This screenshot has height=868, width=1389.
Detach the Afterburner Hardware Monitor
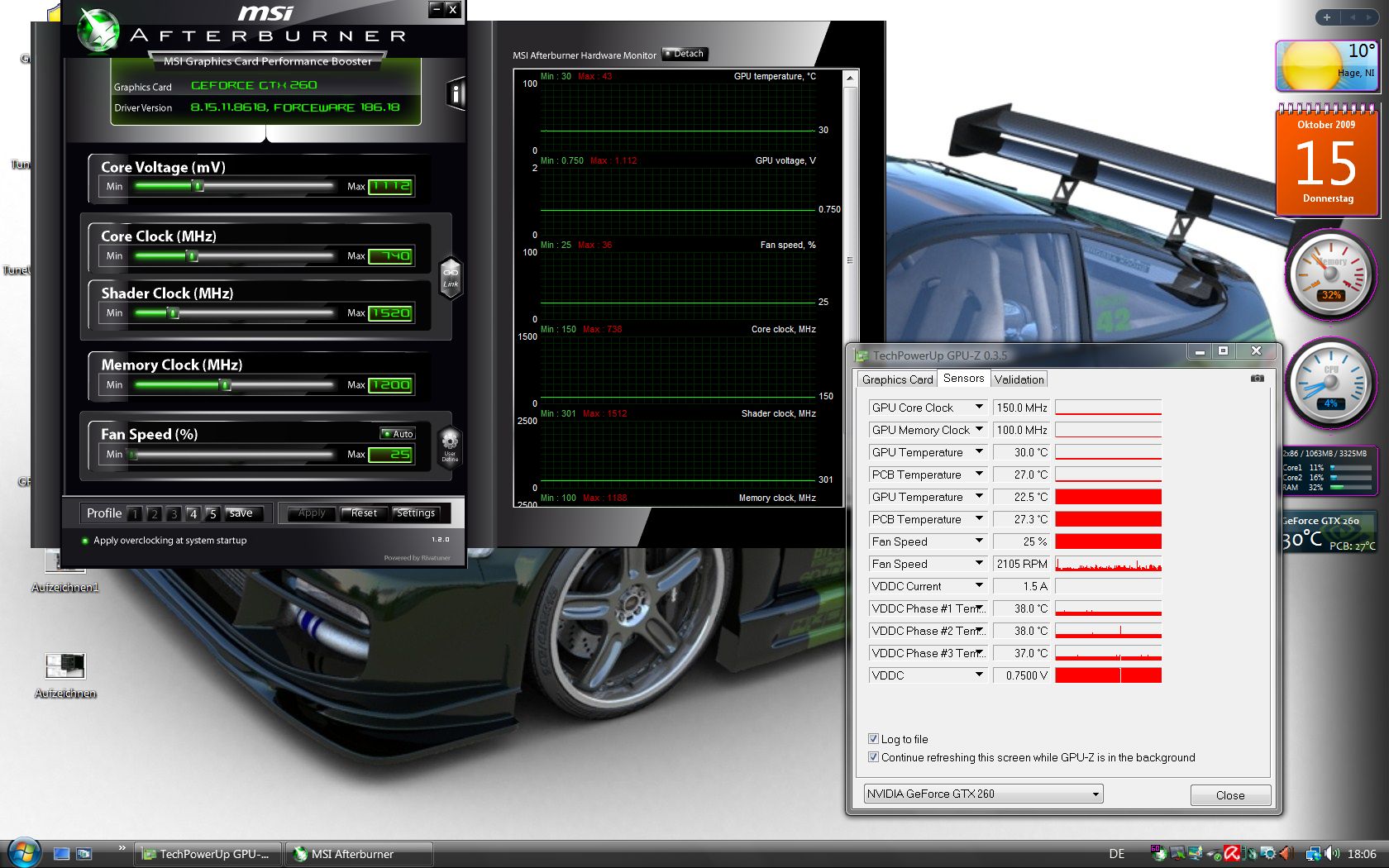(x=685, y=54)
